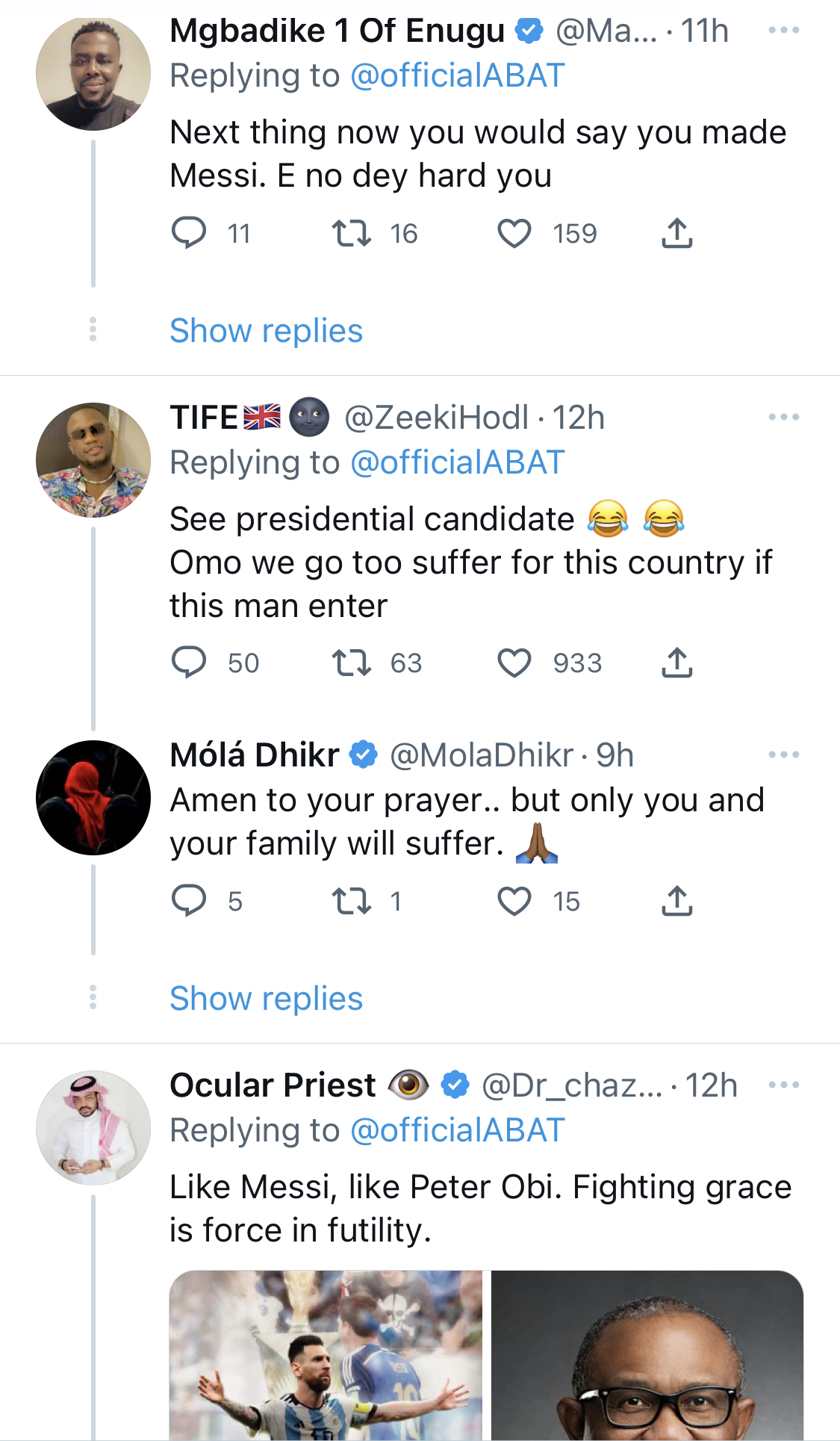
Task: Open @officialABAT mention in Ocular Priest's reply
Action: click(458, 1130)
